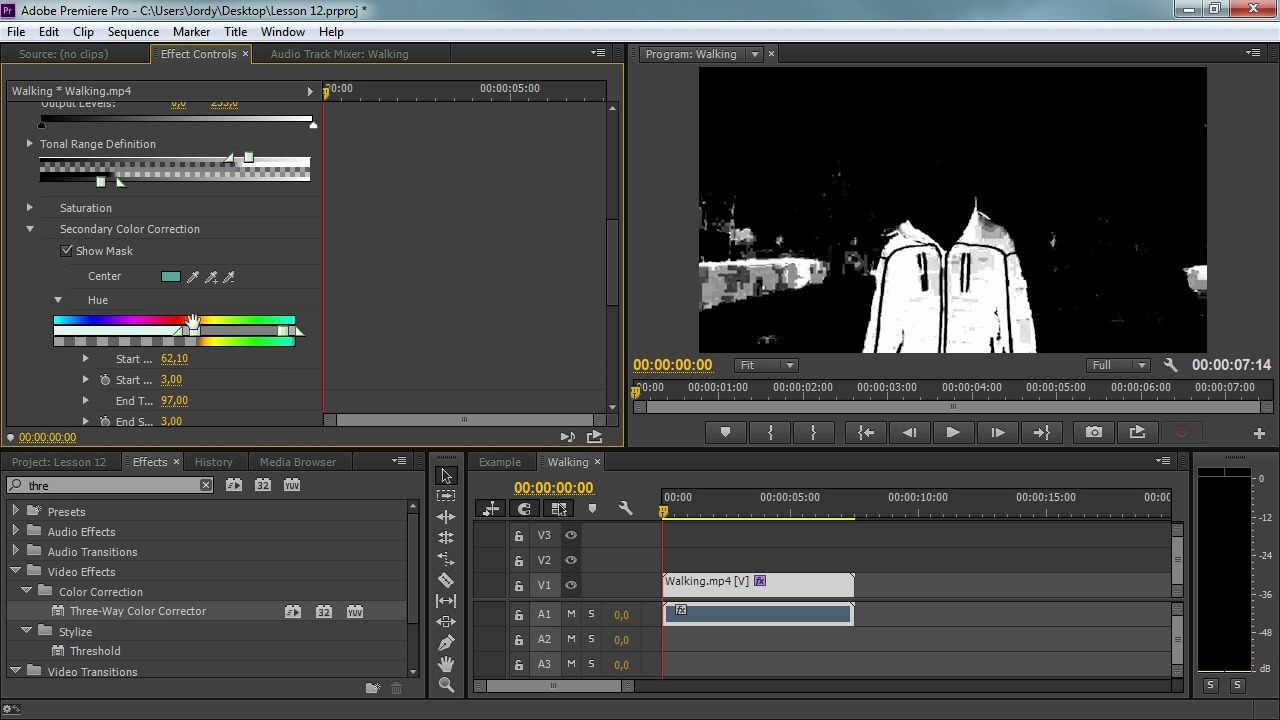
Task: Expand the Audio Effects folder
Action: (16, 532)
